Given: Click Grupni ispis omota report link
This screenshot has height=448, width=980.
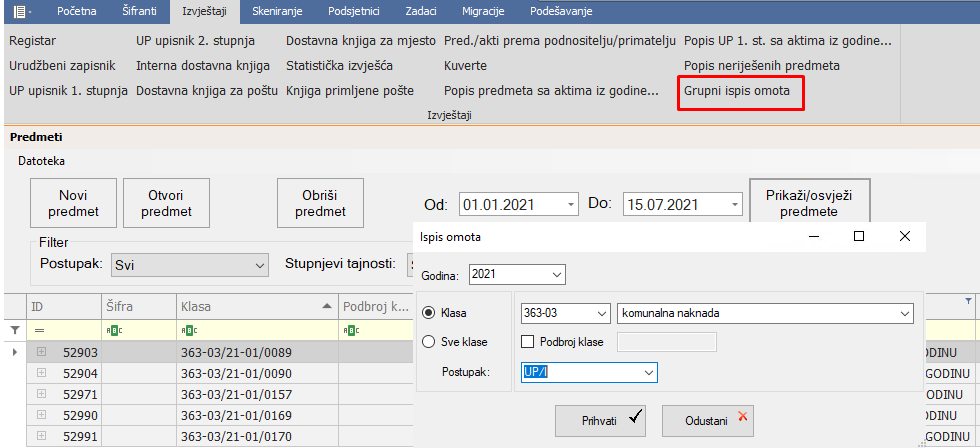Looking at the screenshot, I should (x=737, y=90).
